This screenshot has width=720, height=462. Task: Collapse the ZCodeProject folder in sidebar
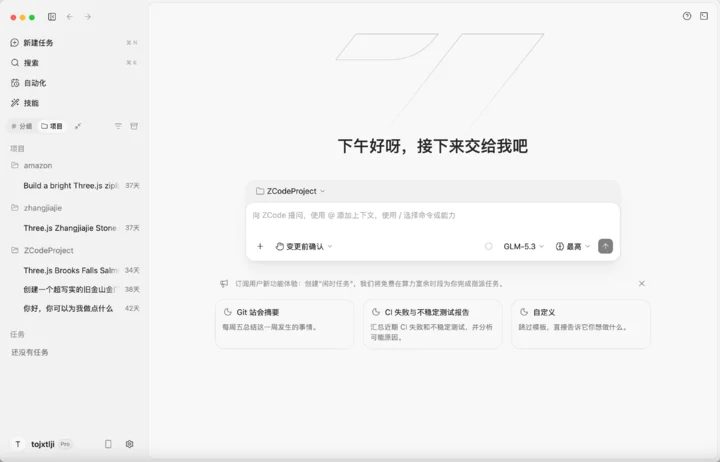coord(73,250)
